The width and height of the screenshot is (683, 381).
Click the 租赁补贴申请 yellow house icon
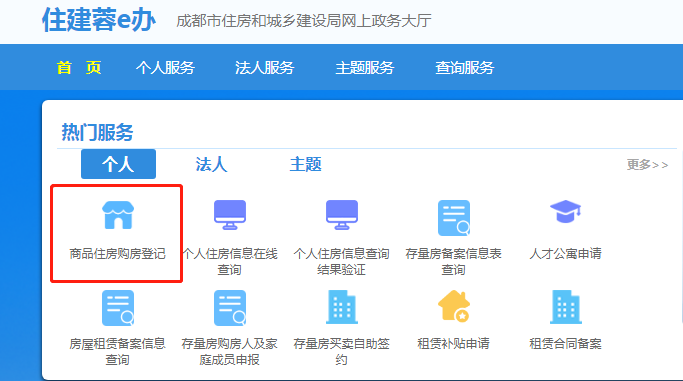point(454,306)
